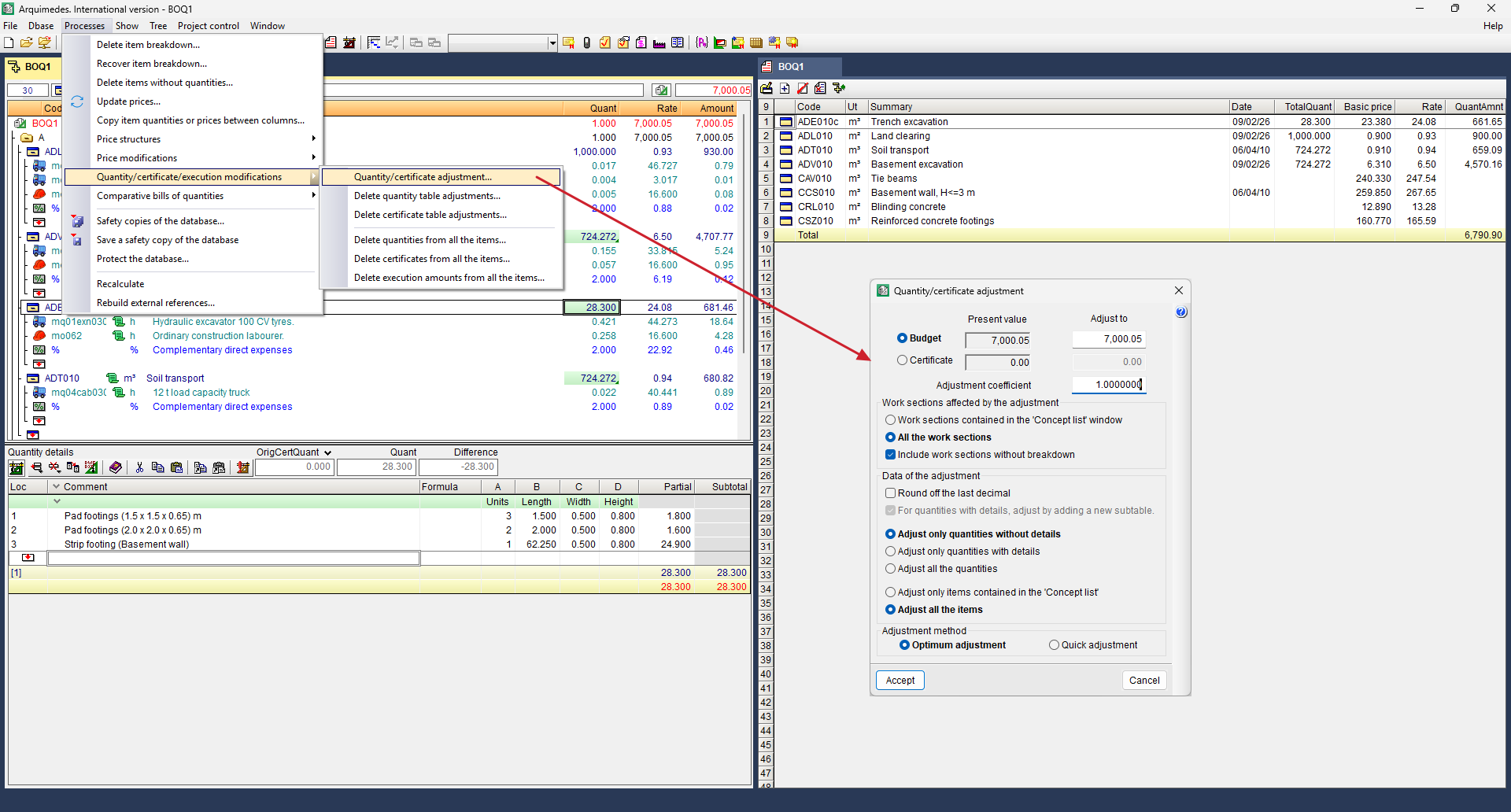
Task: Click the open folder icon in main toolbar
Action: [26, 42]
